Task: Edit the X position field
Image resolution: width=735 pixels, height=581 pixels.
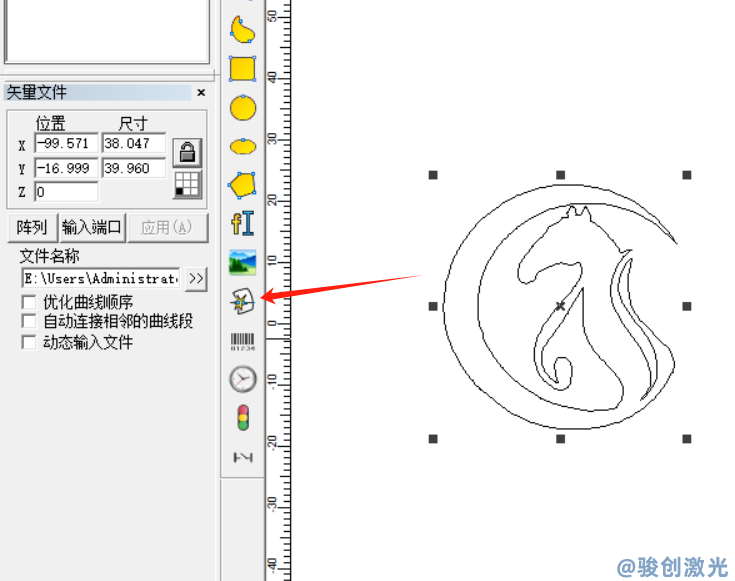Action: (x=66, y=143)
